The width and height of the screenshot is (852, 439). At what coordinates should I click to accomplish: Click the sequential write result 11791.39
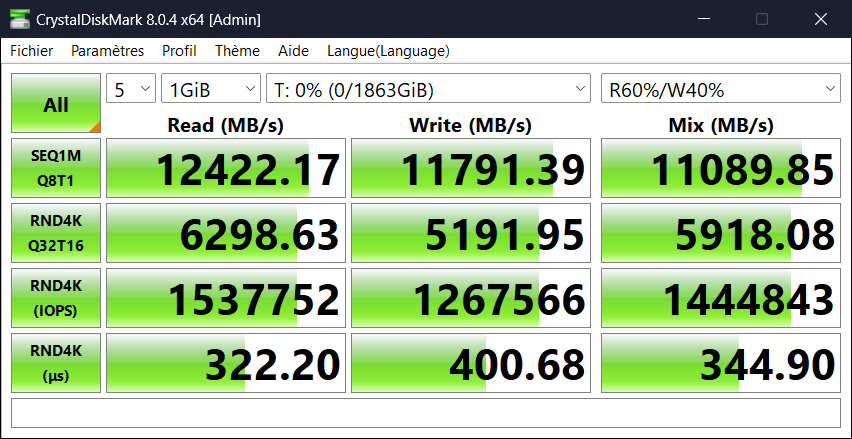pos(471,169)
